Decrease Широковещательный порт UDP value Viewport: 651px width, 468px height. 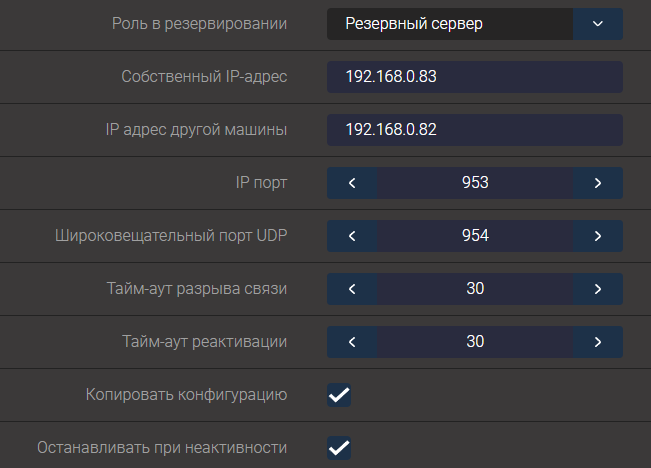coord(351,236)
